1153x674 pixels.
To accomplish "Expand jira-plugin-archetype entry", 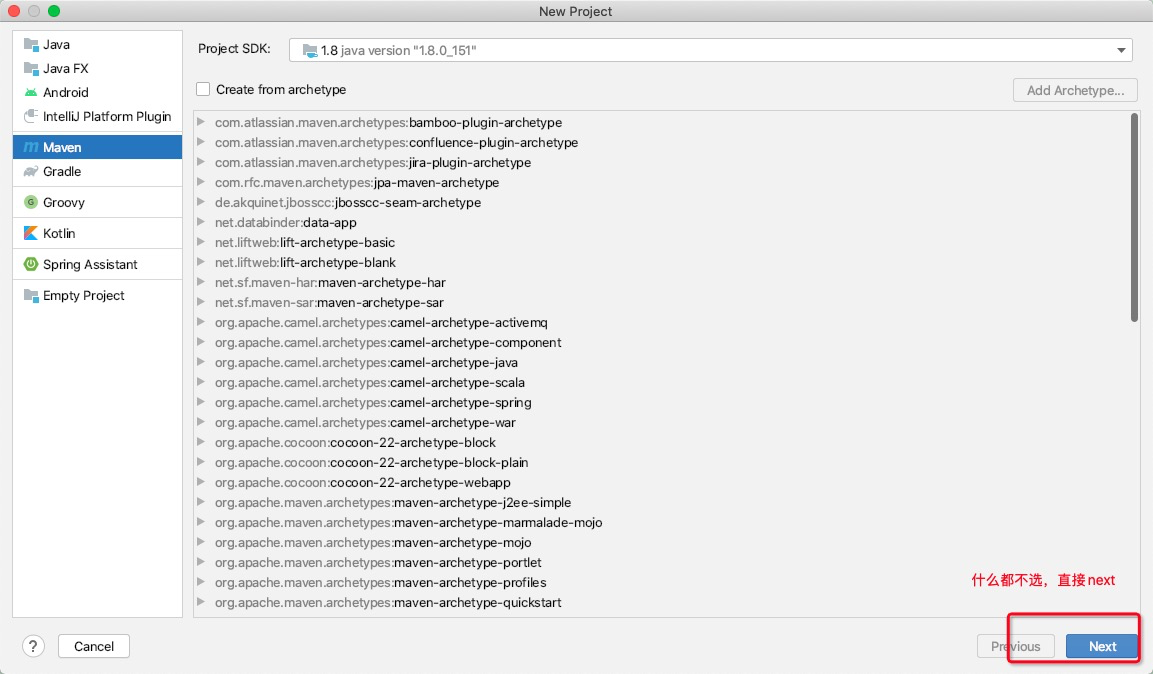I will click(x=201, y=162).
